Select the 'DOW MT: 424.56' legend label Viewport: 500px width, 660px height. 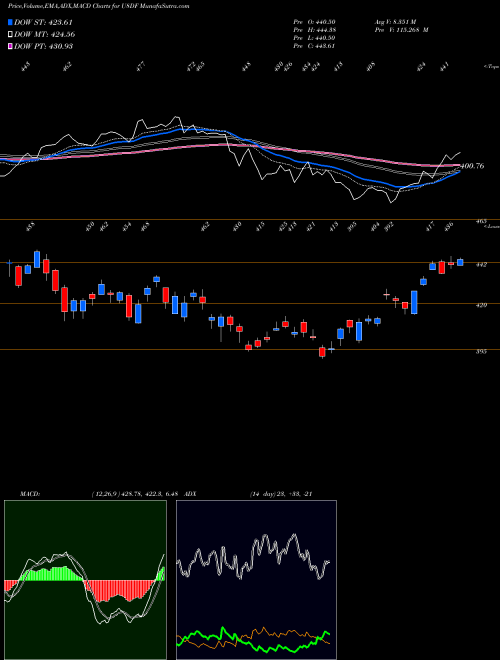point(45,35)
